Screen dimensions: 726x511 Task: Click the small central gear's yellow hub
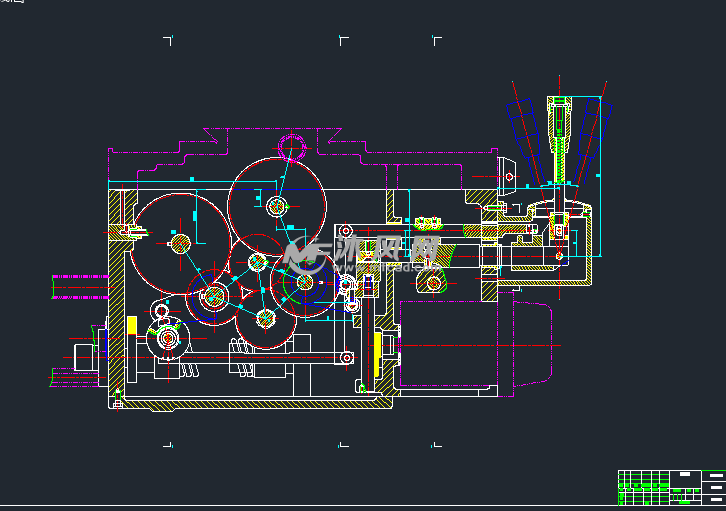click(x=257, y=262)
